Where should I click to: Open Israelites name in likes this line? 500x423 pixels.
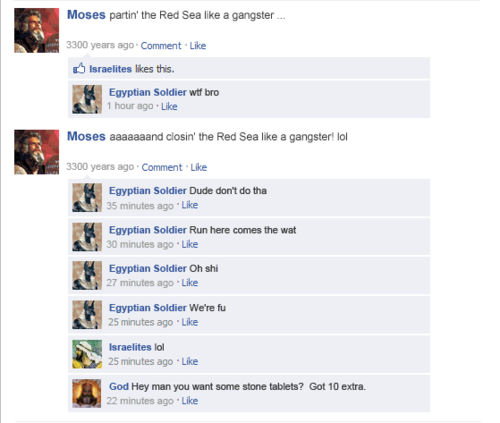110,69
